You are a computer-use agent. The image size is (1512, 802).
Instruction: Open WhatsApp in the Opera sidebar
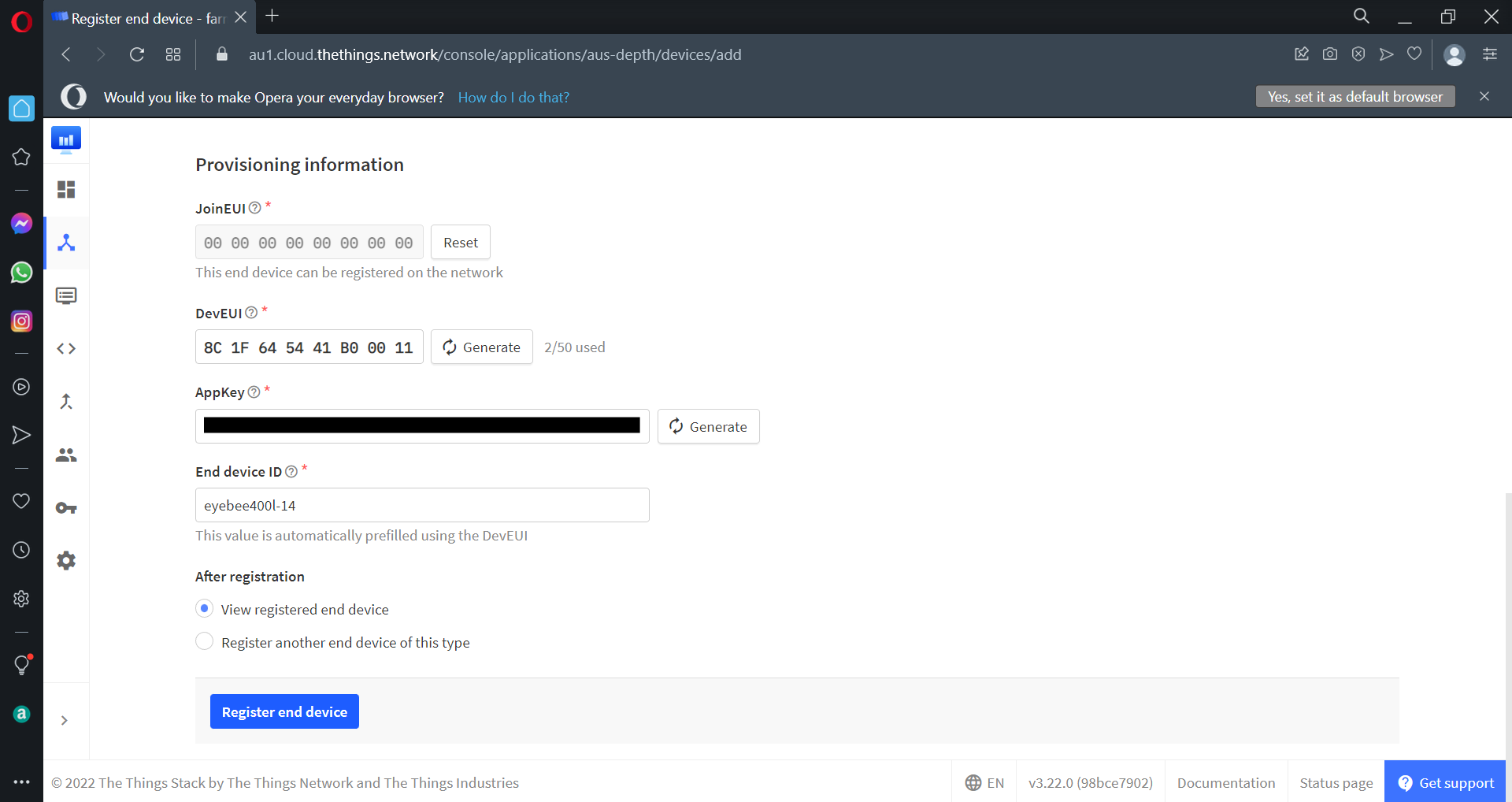click(21, 273)
